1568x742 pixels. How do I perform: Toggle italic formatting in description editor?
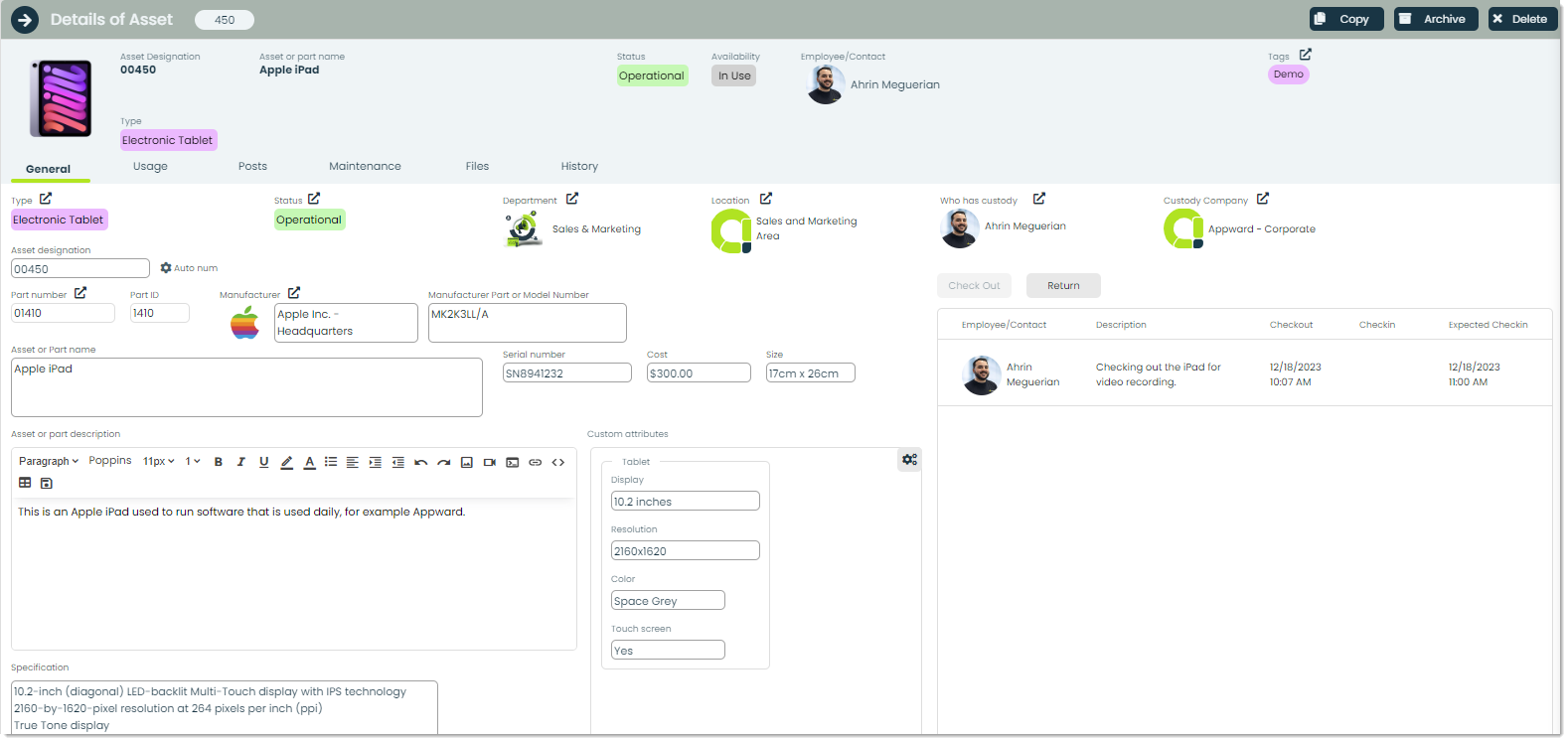(240, 462)
